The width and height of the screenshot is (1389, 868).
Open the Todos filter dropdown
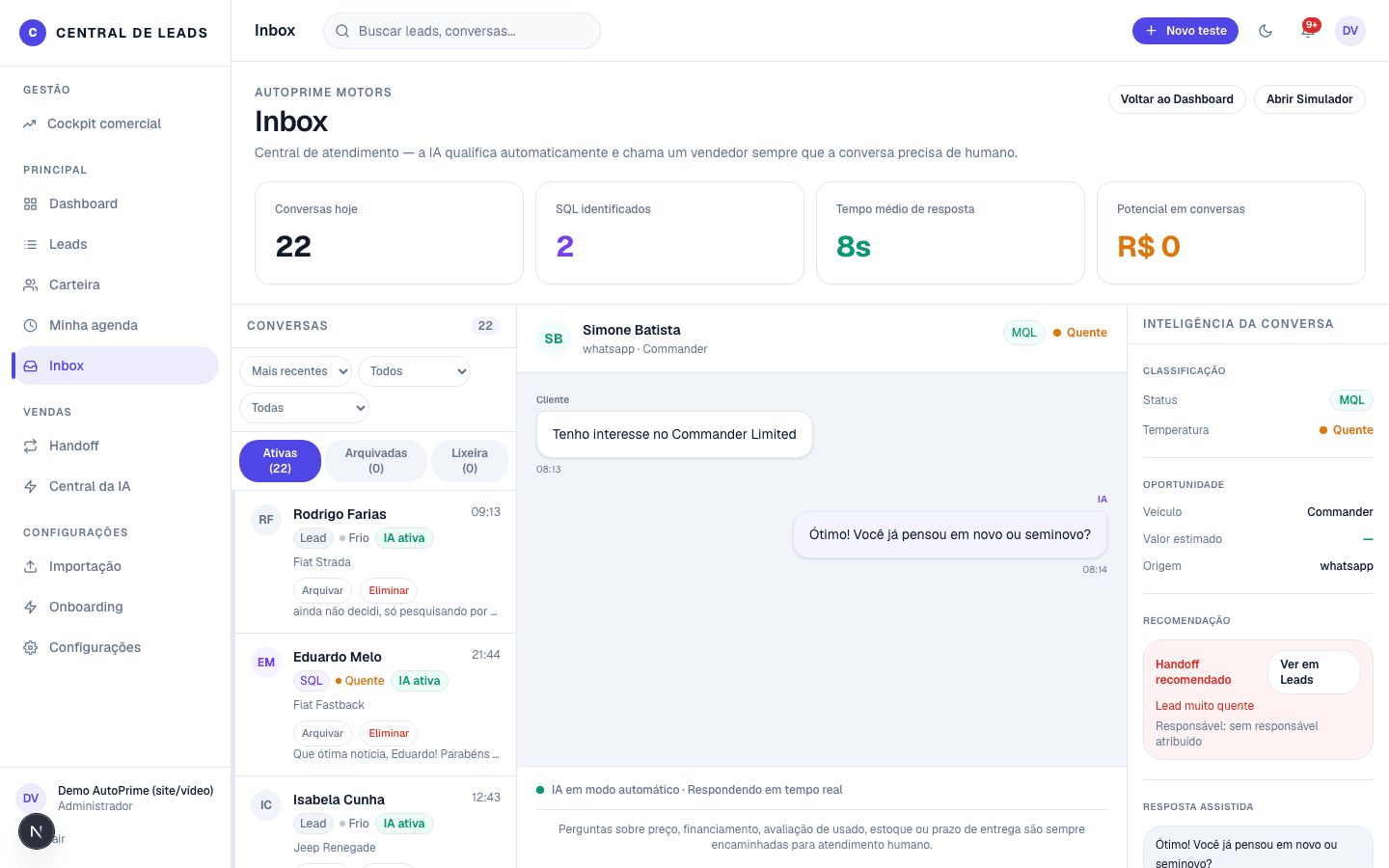(x=414, y=371)
